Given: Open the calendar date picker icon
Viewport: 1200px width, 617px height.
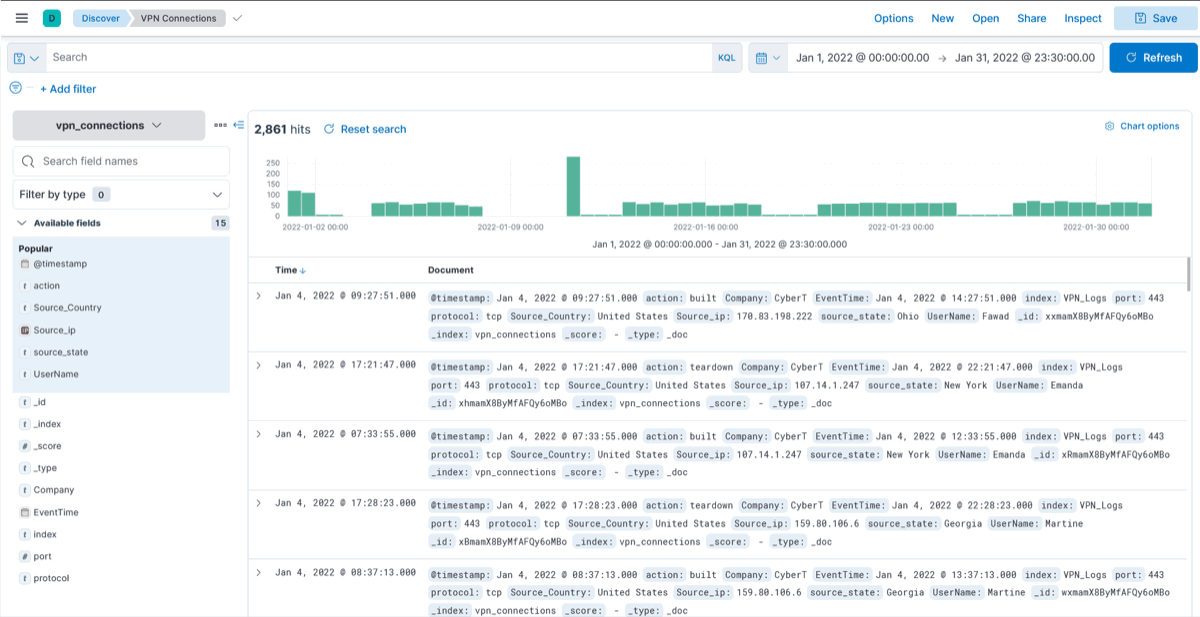Looking at the screenshot, I should [764, 57].
